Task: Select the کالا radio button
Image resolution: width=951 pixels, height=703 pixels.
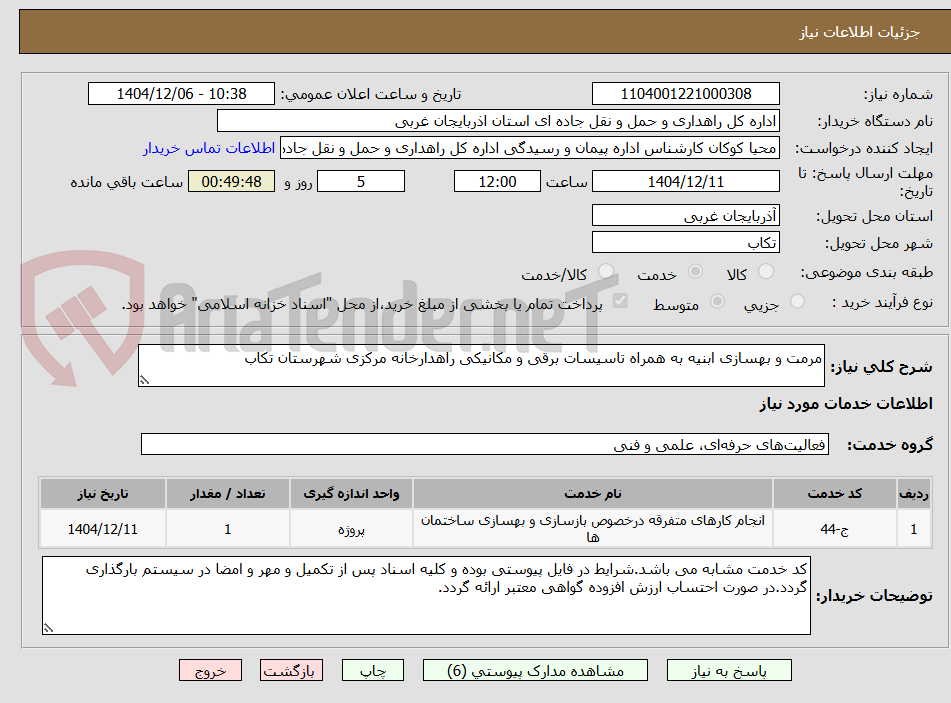Action: tap(766, 272)
